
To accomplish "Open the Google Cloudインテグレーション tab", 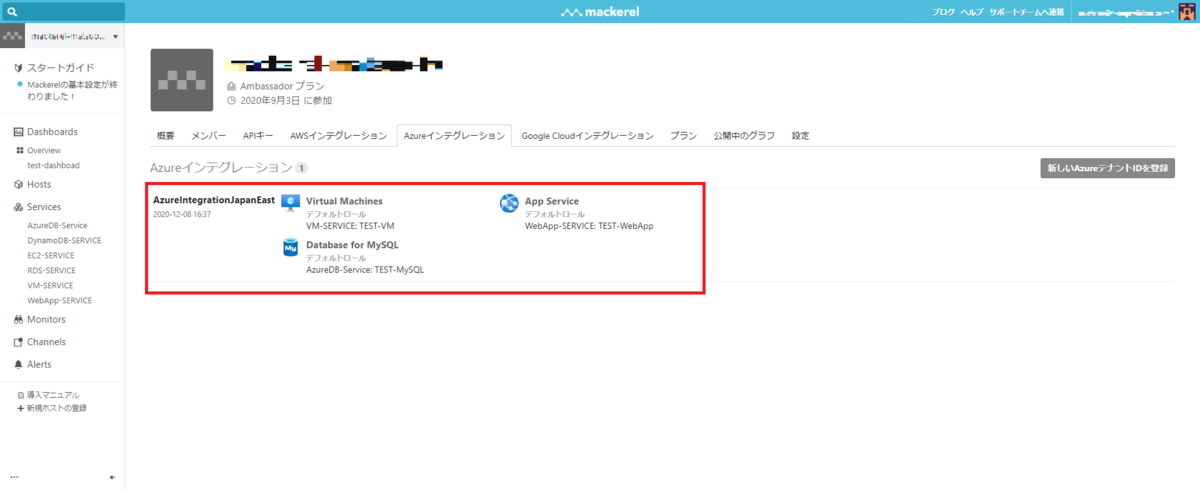I will point(587,136).
